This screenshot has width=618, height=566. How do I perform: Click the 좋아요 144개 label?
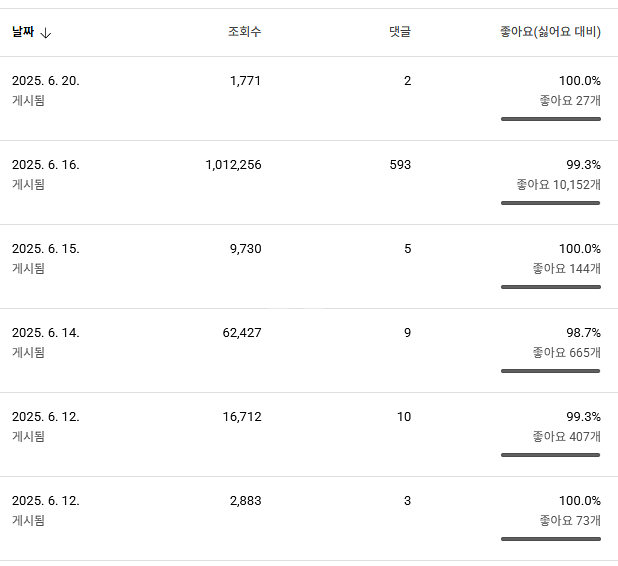[567, 269]
